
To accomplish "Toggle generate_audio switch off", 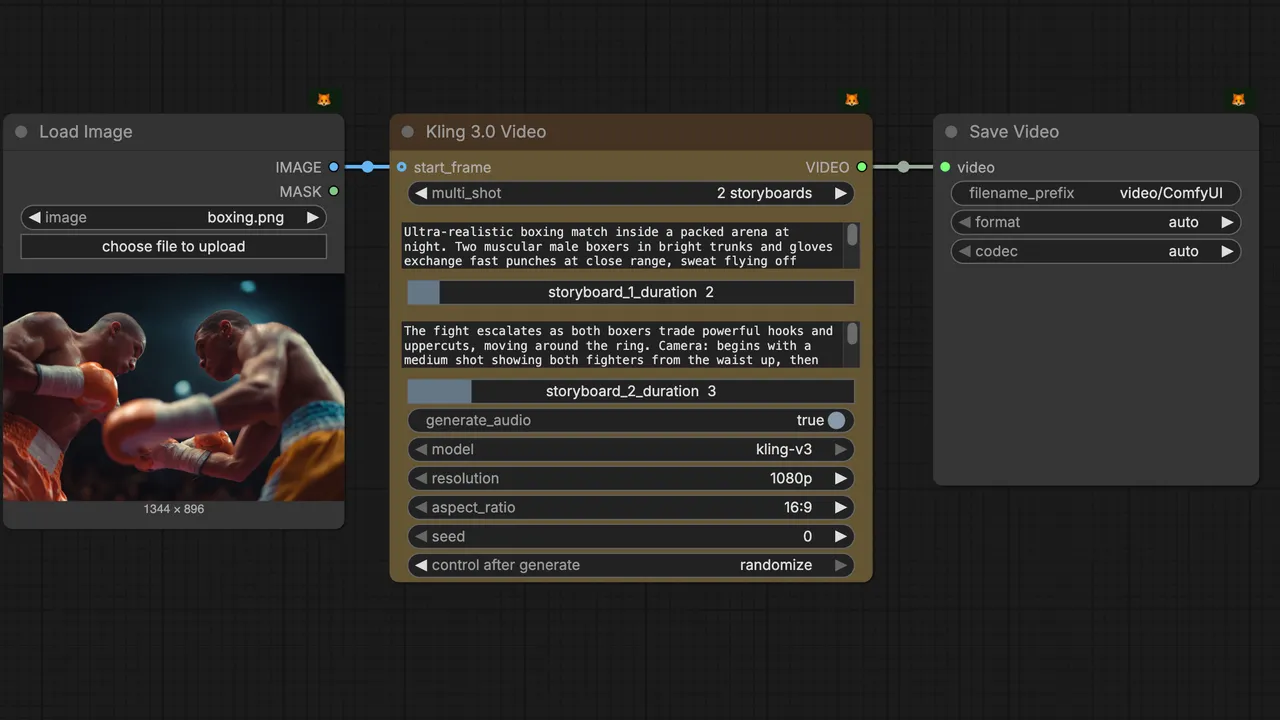I will 836,420.
